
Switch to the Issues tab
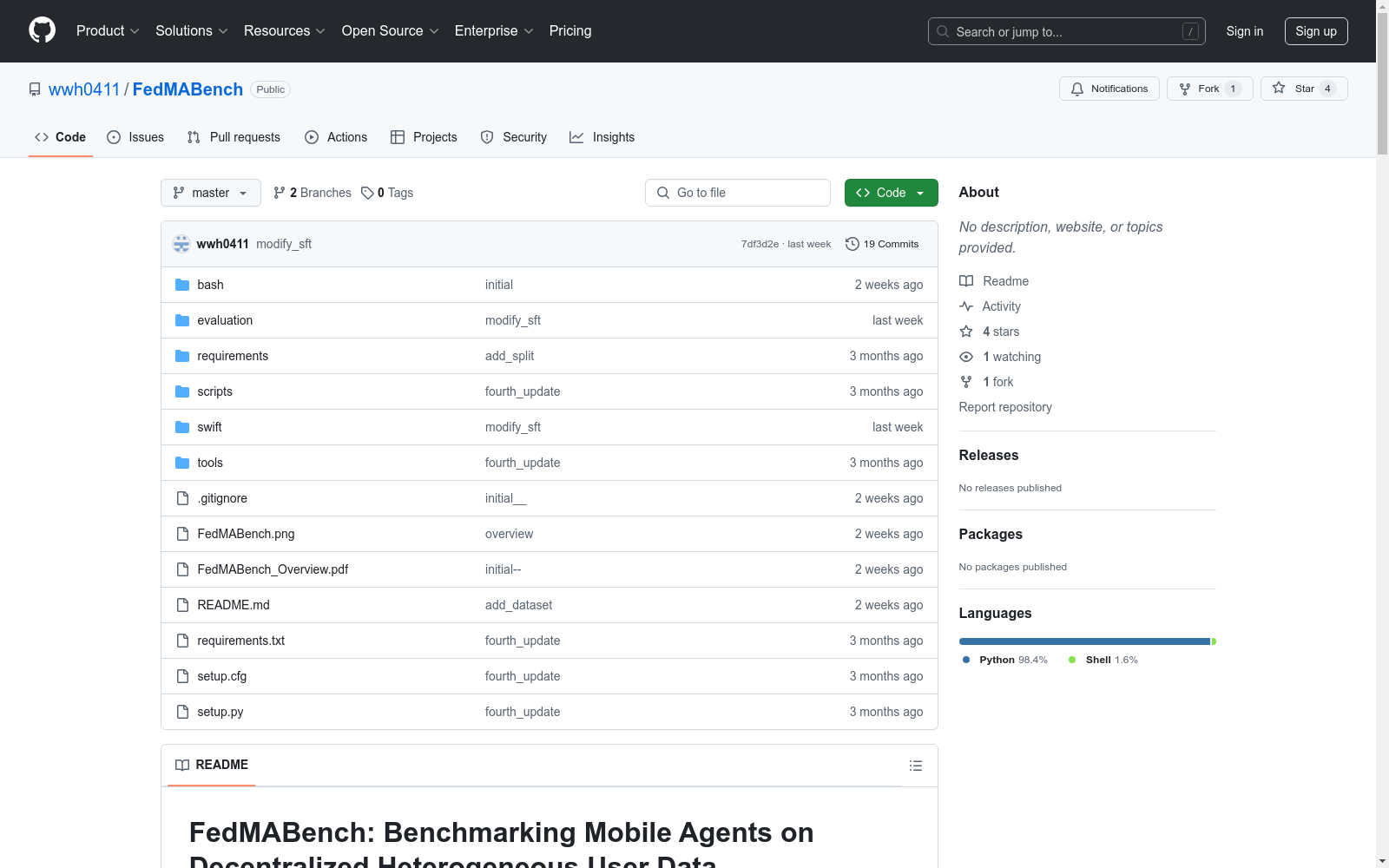[135, 137]
